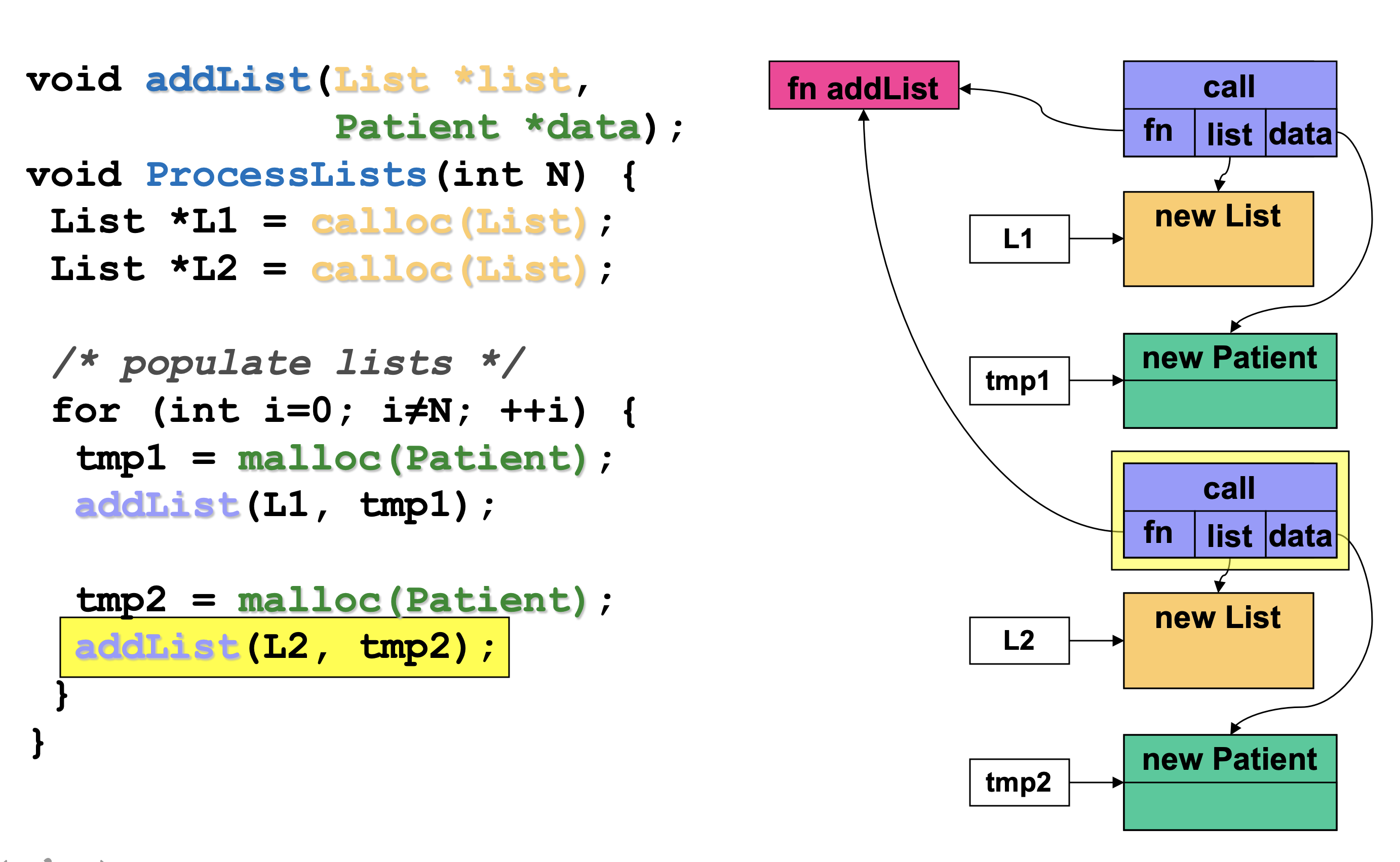This screenshot has height=862, width=1400.
Task: Click the ProcessLists function name
Action: click(x=286, y=174)
